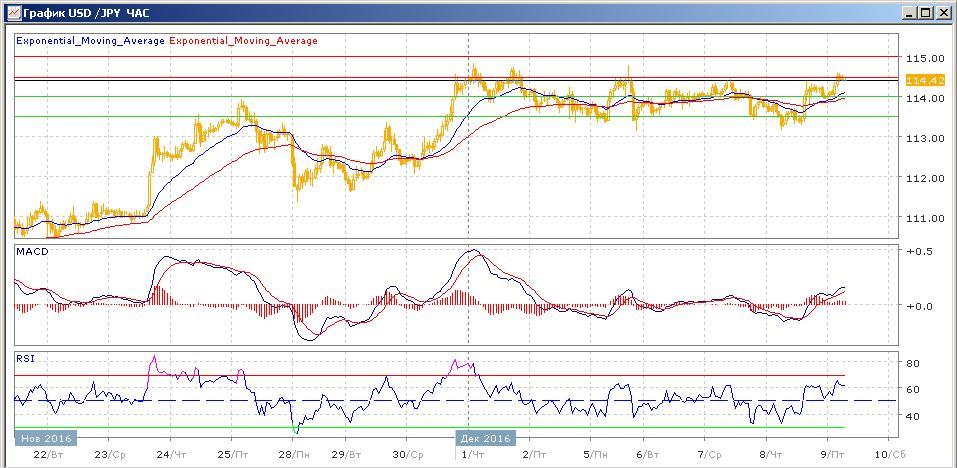
Task: Click the 115.00 price axis label
Action: (924, 58)
